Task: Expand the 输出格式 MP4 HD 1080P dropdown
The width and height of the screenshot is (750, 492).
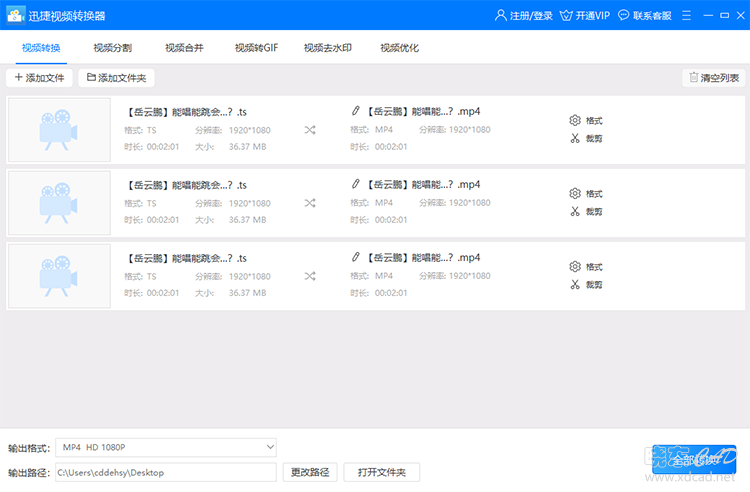Action: (x=166, y=448)
